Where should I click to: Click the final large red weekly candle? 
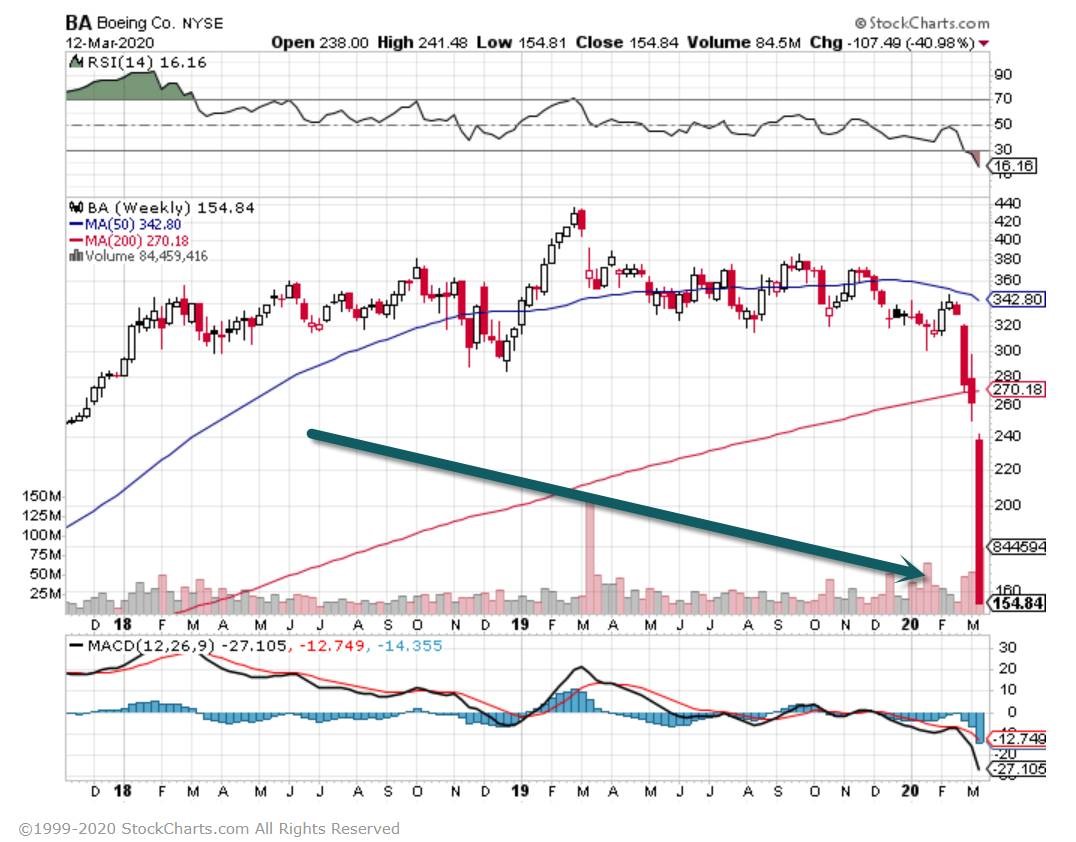979,522
